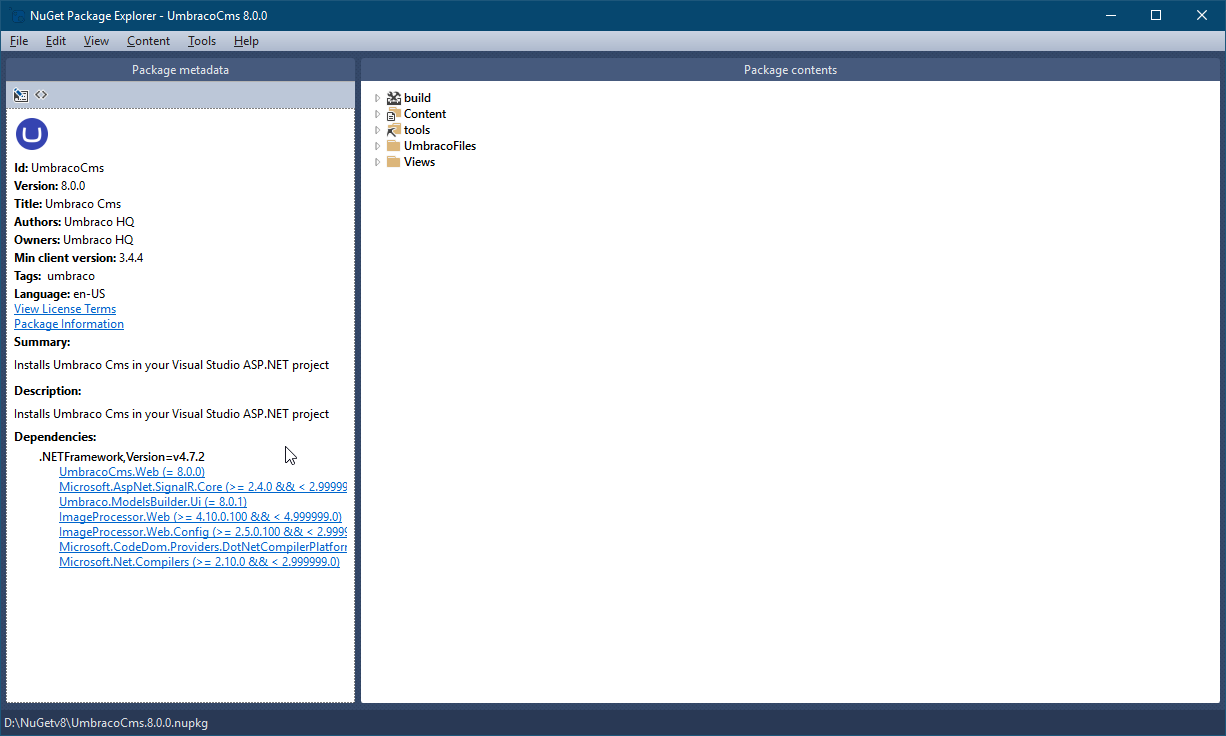Screen dimensions: 1226x736
Task: Select the Content tree item label
Action: coord(425,114)
